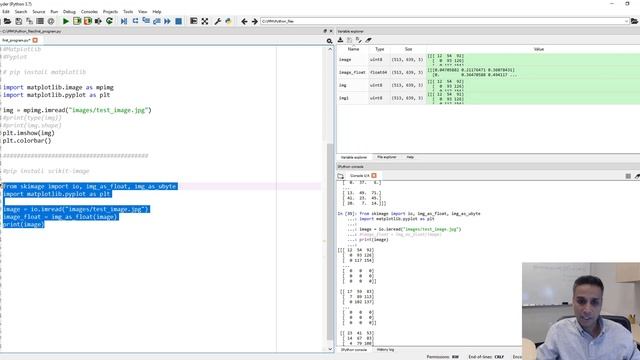Select the img1 variable row
640x360 pixels.
(x=489, y=98)
